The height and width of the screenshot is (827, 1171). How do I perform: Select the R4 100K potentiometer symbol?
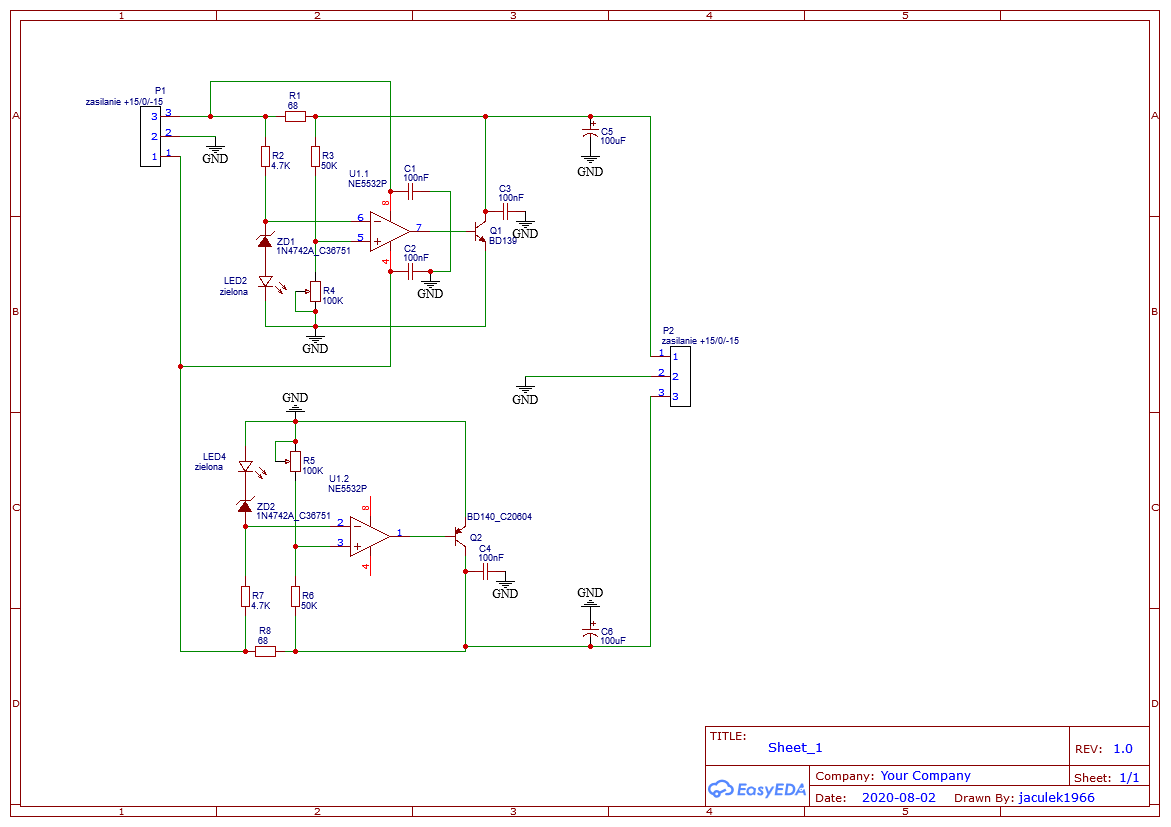(x=315, y=291)
